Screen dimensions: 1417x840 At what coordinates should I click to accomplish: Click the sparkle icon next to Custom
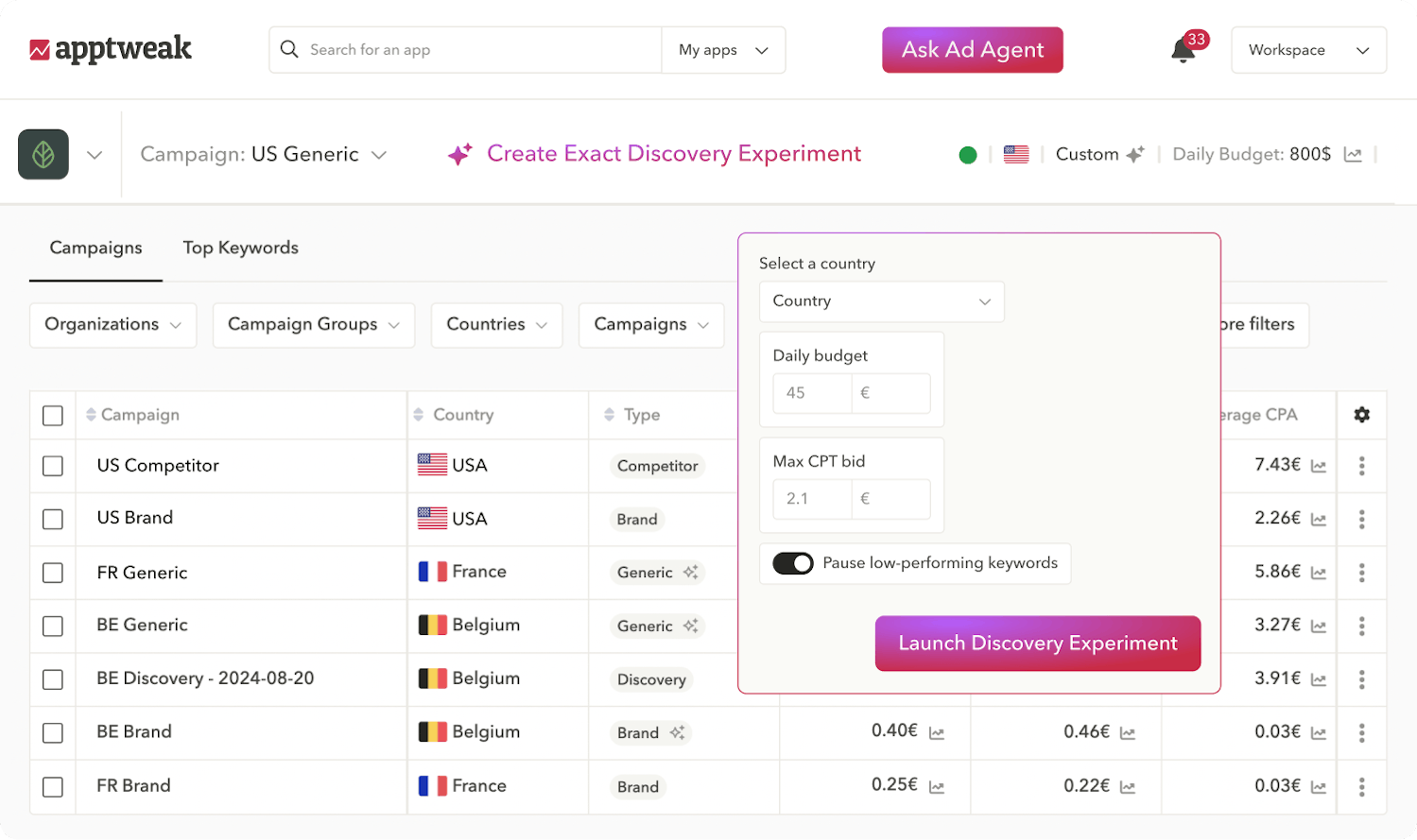(1135, 155)
